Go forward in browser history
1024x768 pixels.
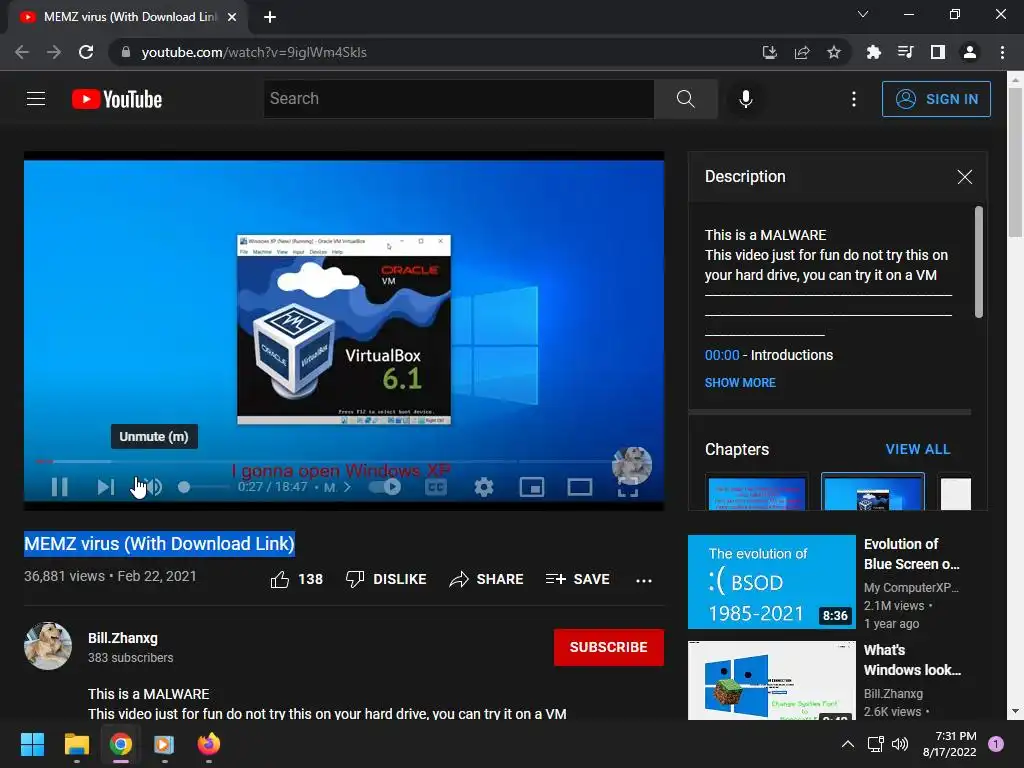[x=54, y=52]
